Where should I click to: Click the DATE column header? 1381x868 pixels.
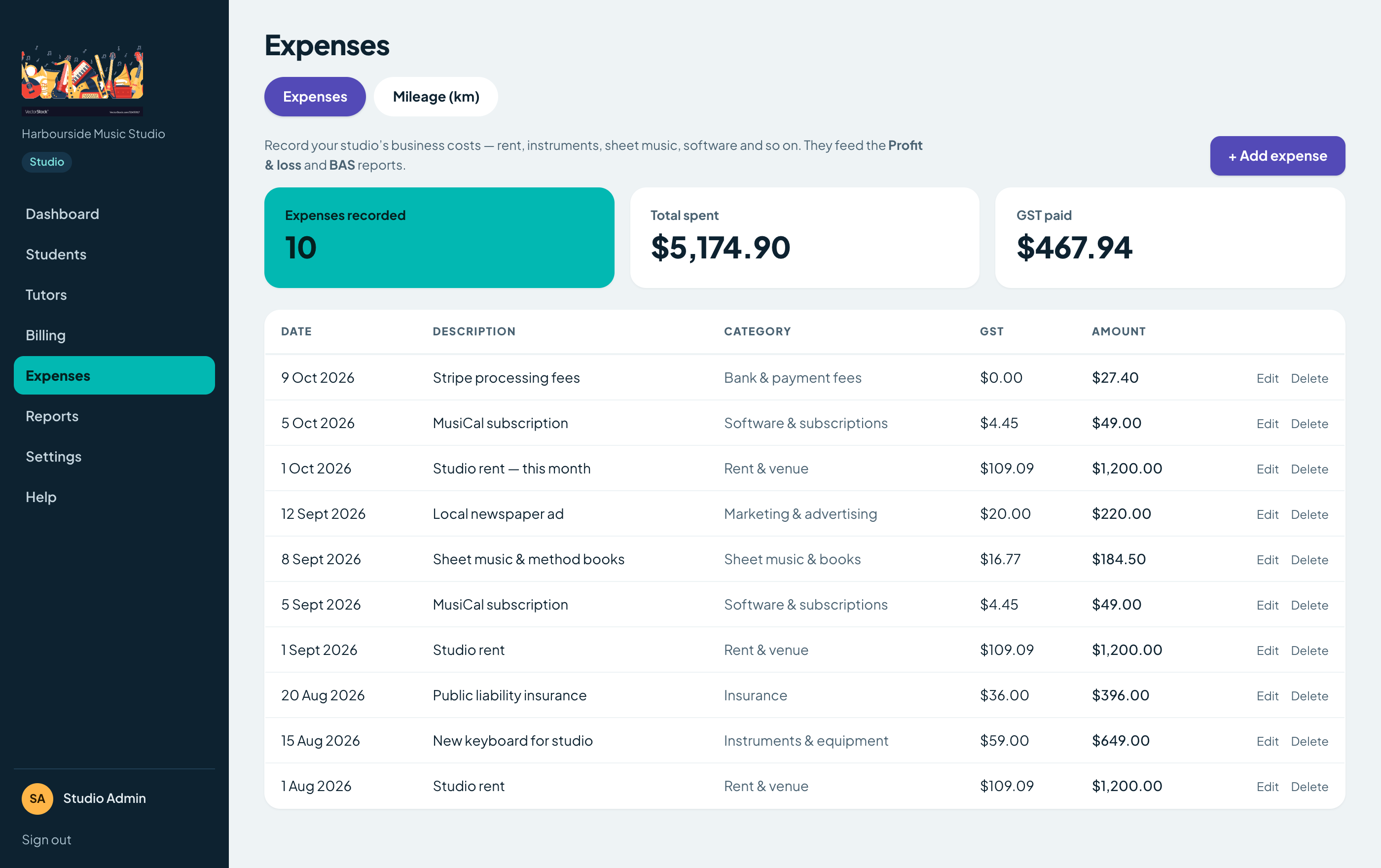click(296, 331)
